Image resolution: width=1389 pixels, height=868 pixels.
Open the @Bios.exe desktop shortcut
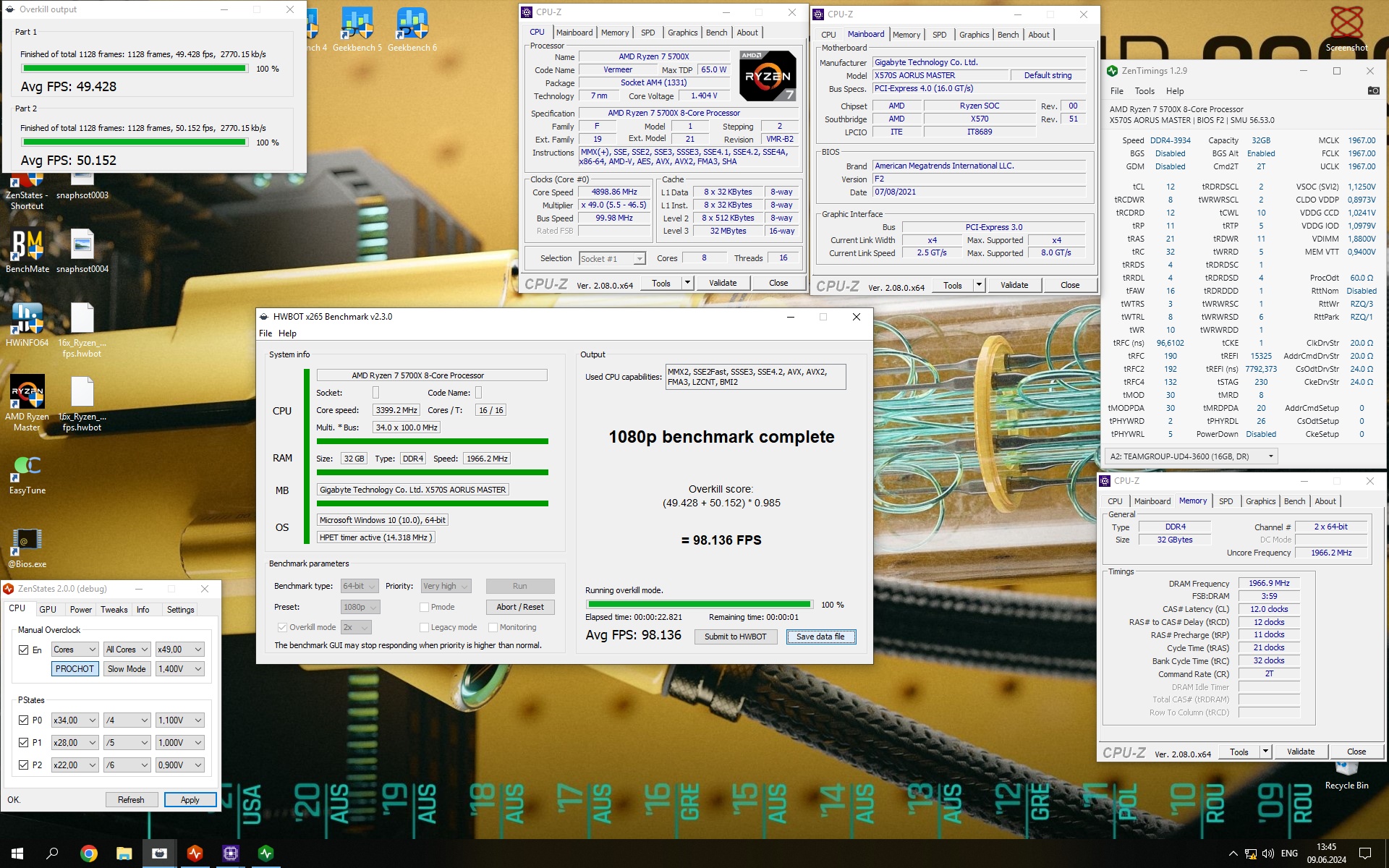pyautogui.click(x=27, y=548)
